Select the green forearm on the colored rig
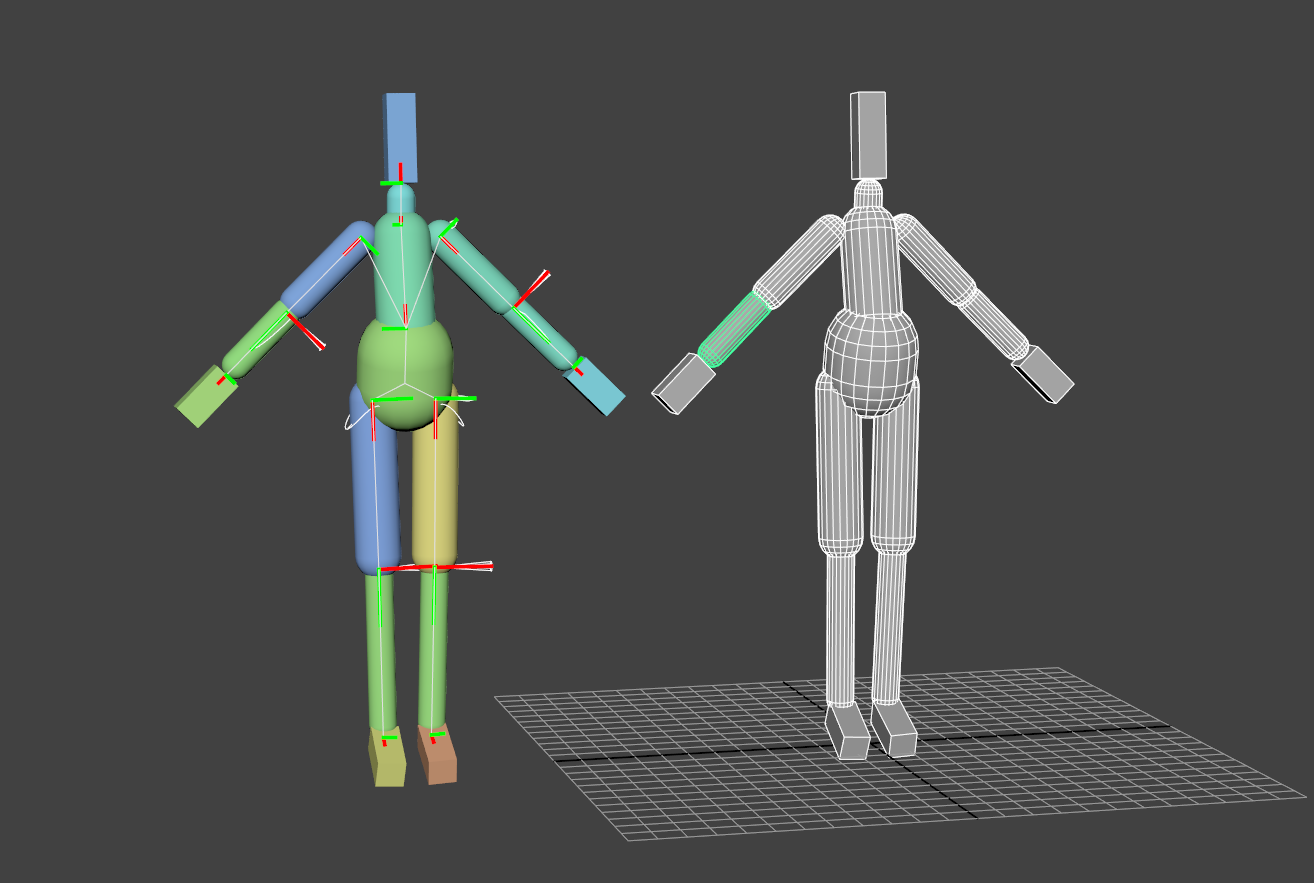The height and width of the screenshot is (883, 1314). pos(256,338)
